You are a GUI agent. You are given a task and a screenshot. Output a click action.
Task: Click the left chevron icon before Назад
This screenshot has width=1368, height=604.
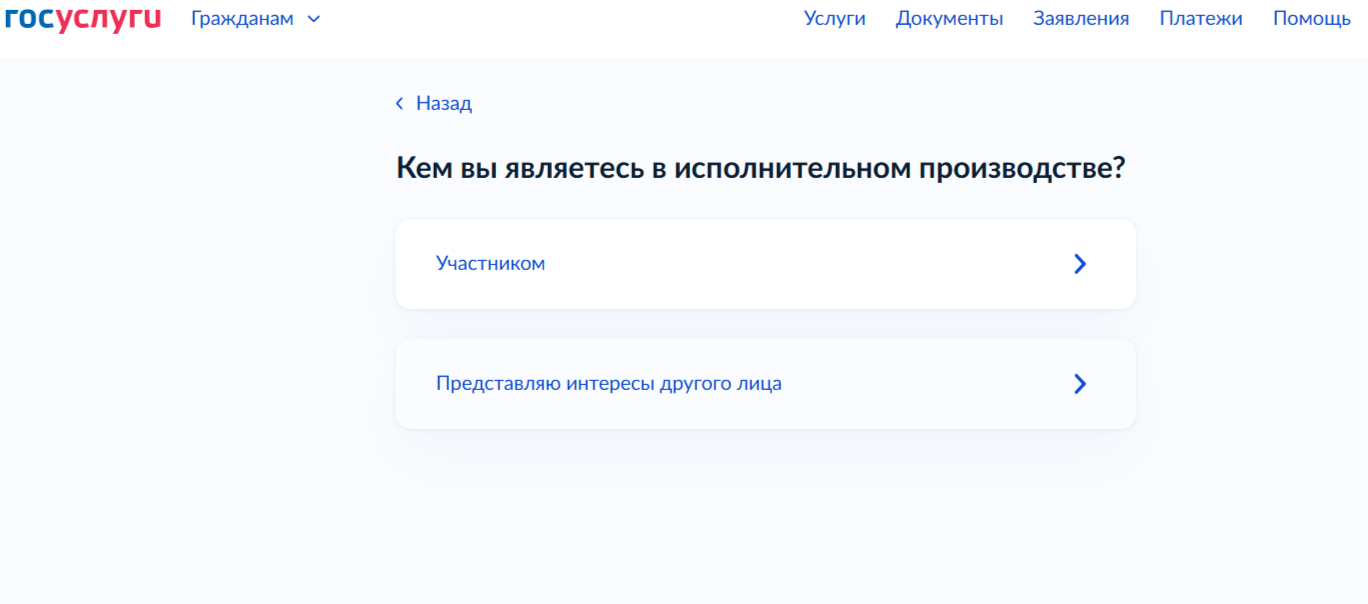pyautogui.click(x=400, y=103)
